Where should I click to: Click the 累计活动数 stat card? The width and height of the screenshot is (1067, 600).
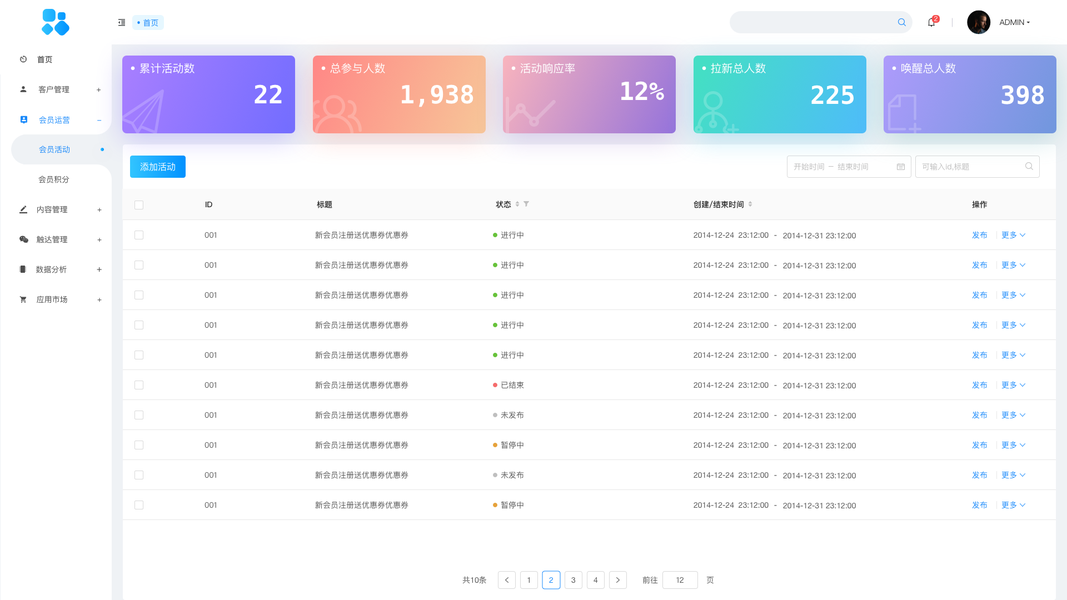(208, 94)
